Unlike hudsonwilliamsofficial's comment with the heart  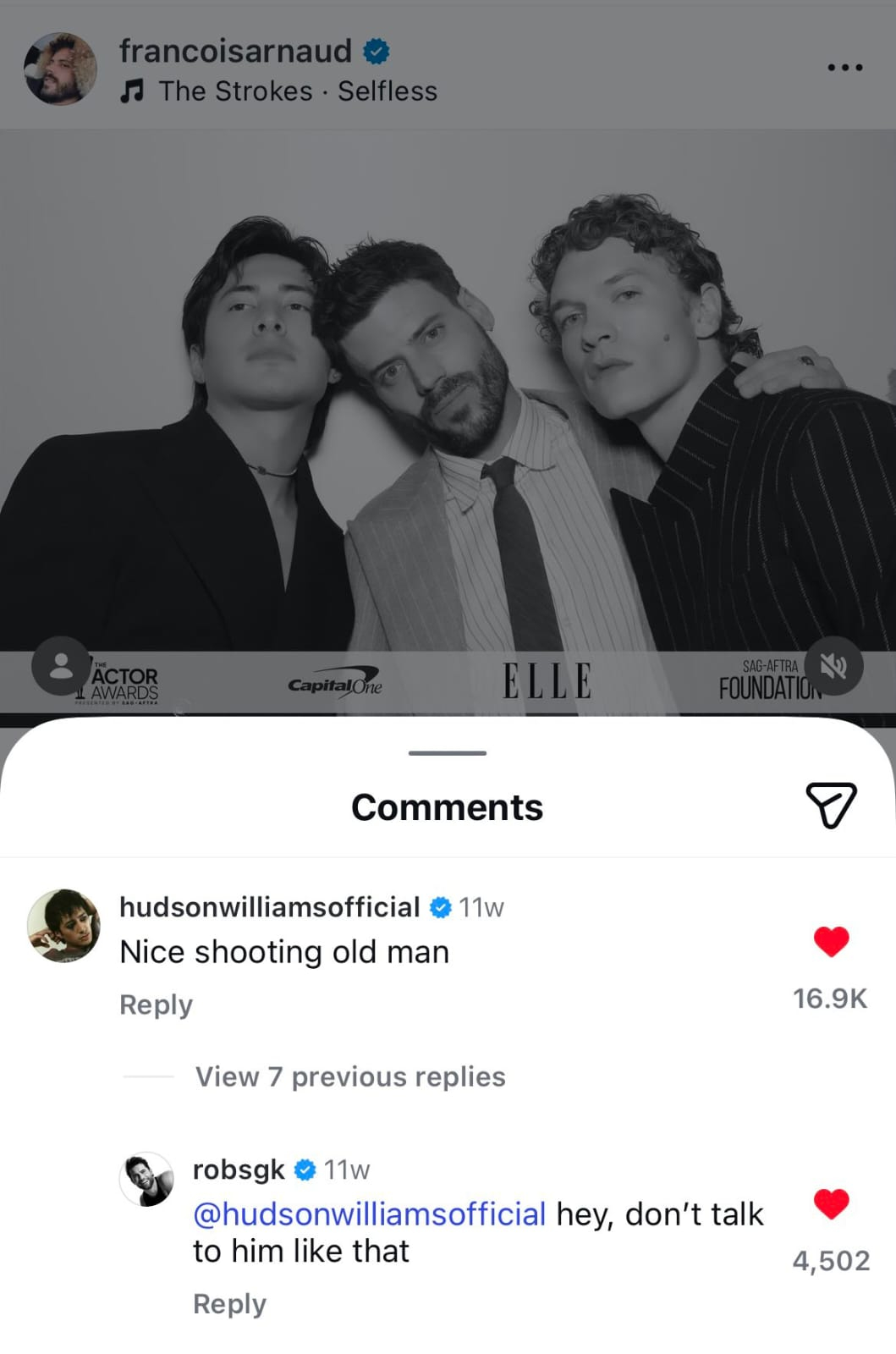point(831,941)
